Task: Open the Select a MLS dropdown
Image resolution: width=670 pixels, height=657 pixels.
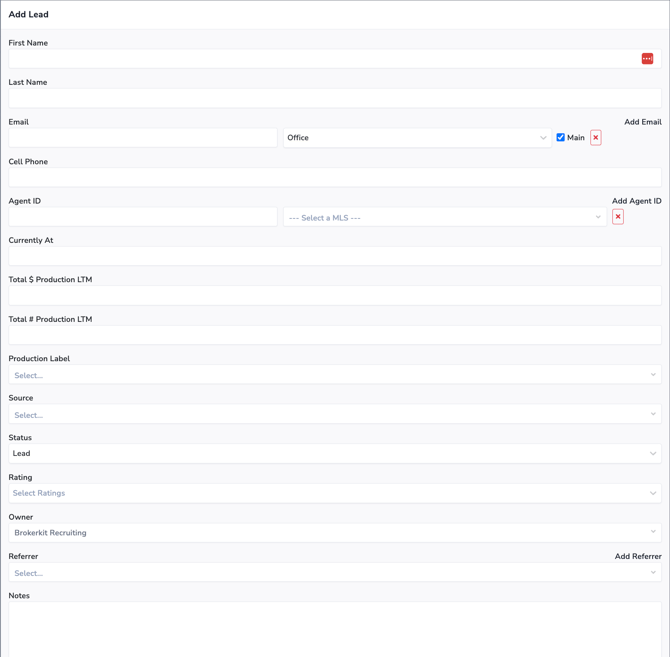Action: coord(444,217)
